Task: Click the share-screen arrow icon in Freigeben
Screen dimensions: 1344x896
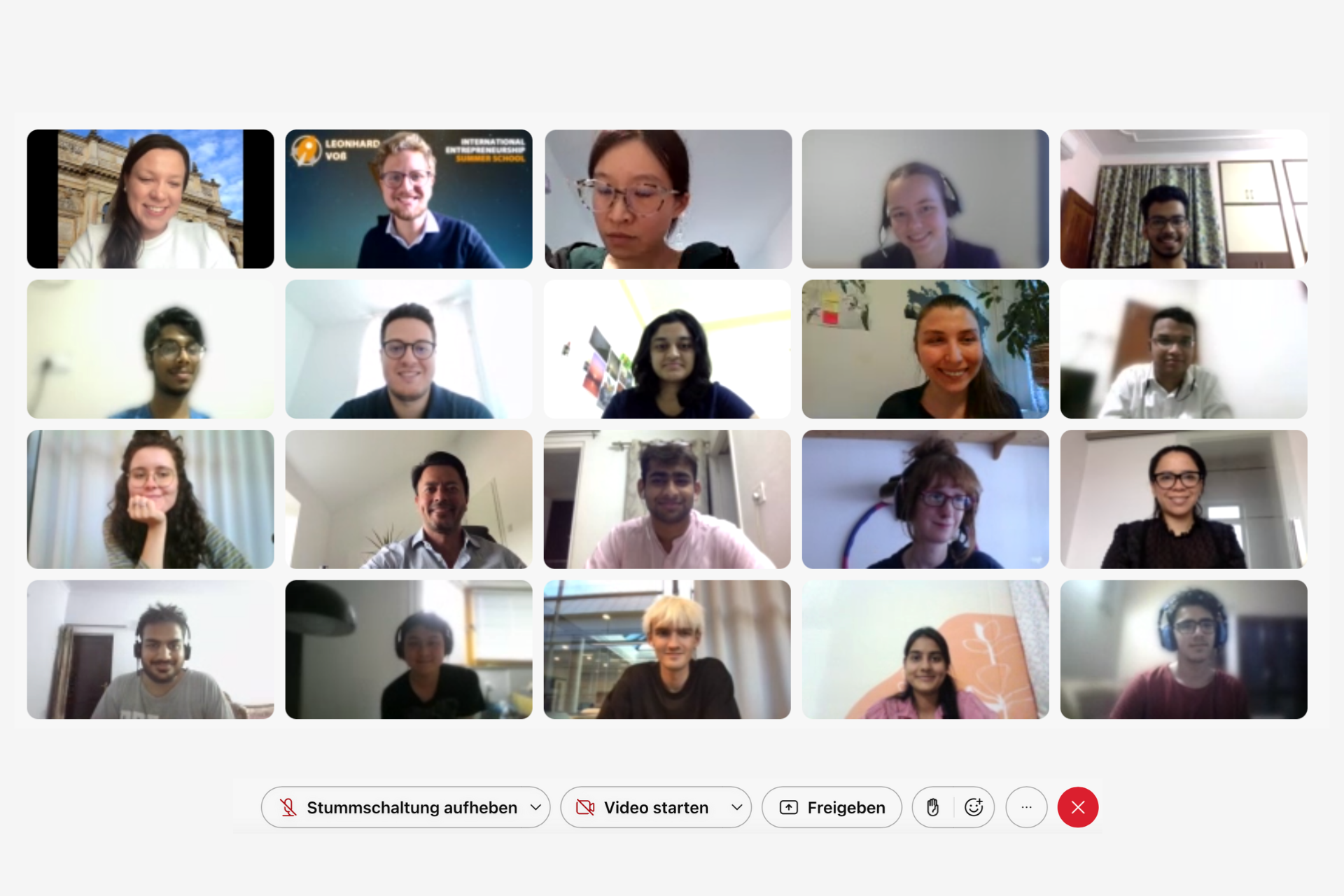Action: pos(789,807)
